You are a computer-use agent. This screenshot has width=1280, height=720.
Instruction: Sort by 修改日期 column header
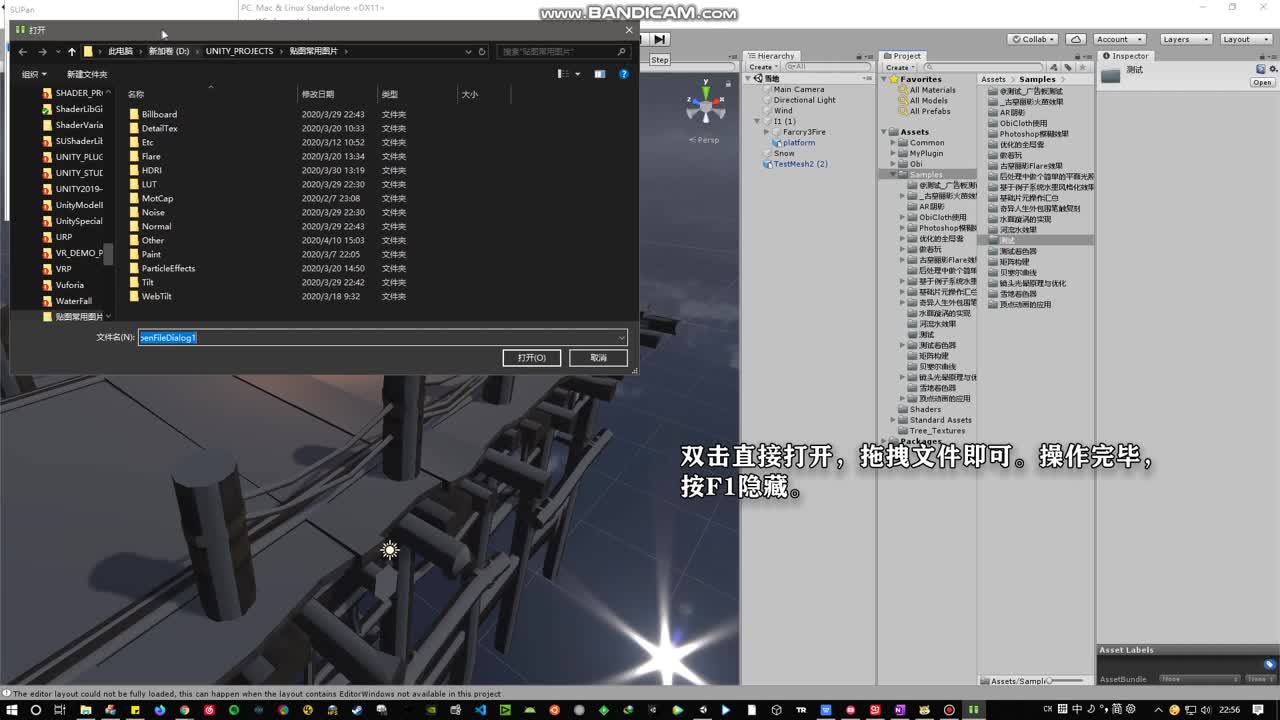pyautogui.click(x=318, y=94)
